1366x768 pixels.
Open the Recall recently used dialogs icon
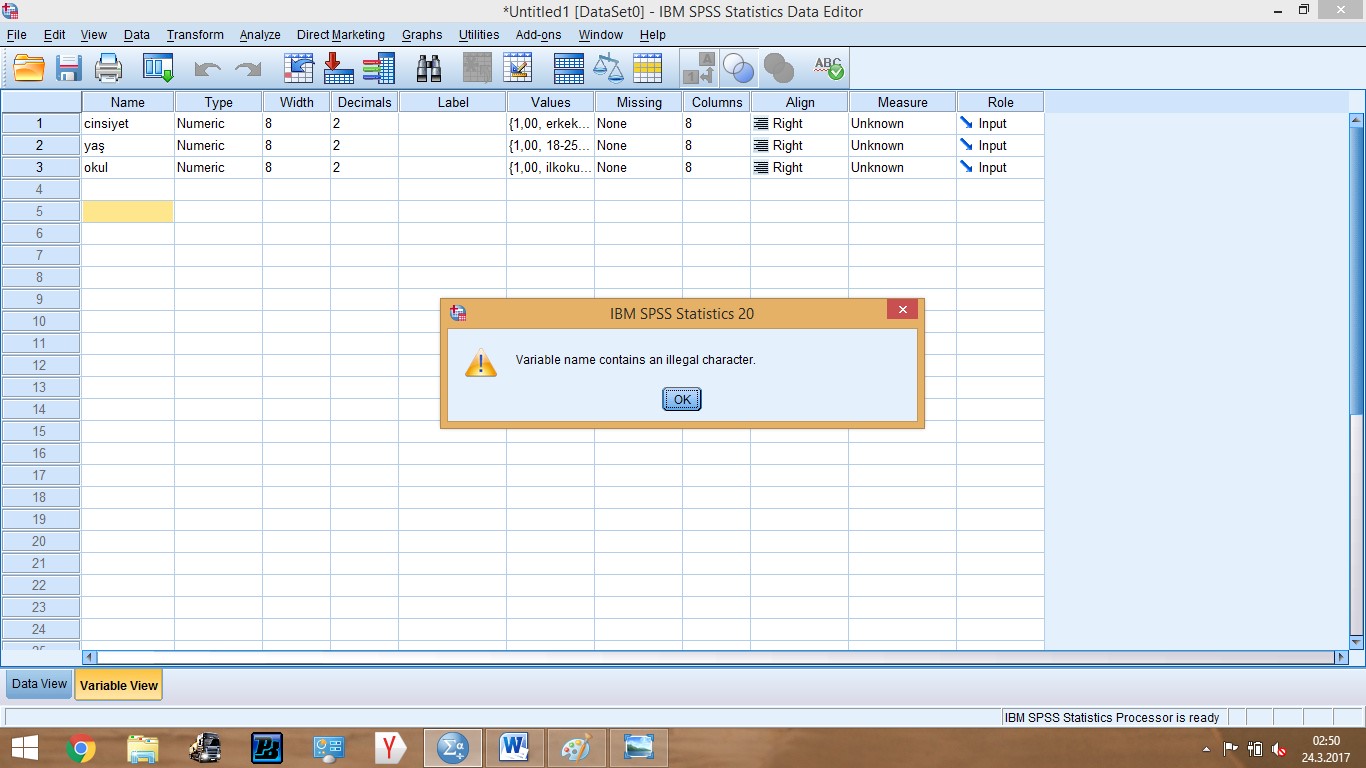click(x=158, y=68)
